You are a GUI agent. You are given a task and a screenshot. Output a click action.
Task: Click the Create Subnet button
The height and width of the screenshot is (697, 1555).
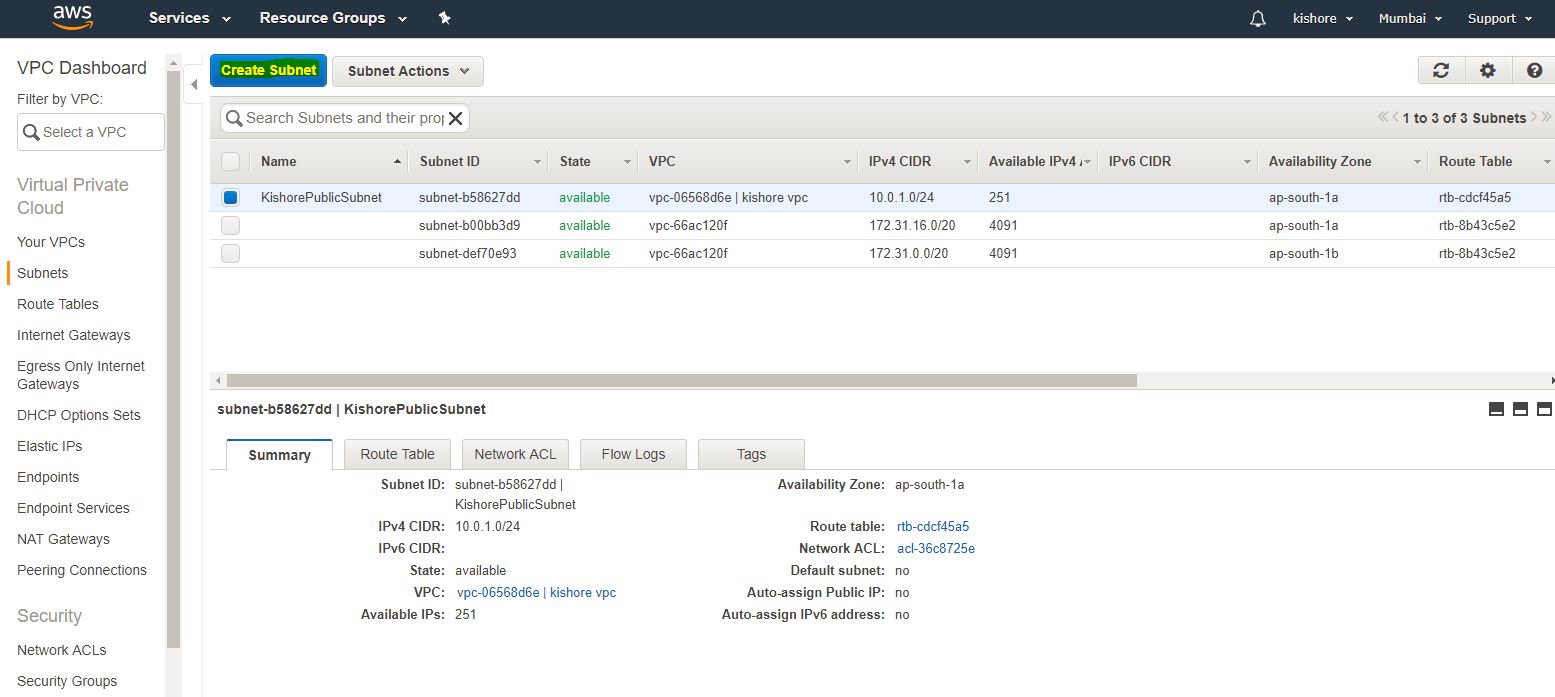tap(268, 71)
